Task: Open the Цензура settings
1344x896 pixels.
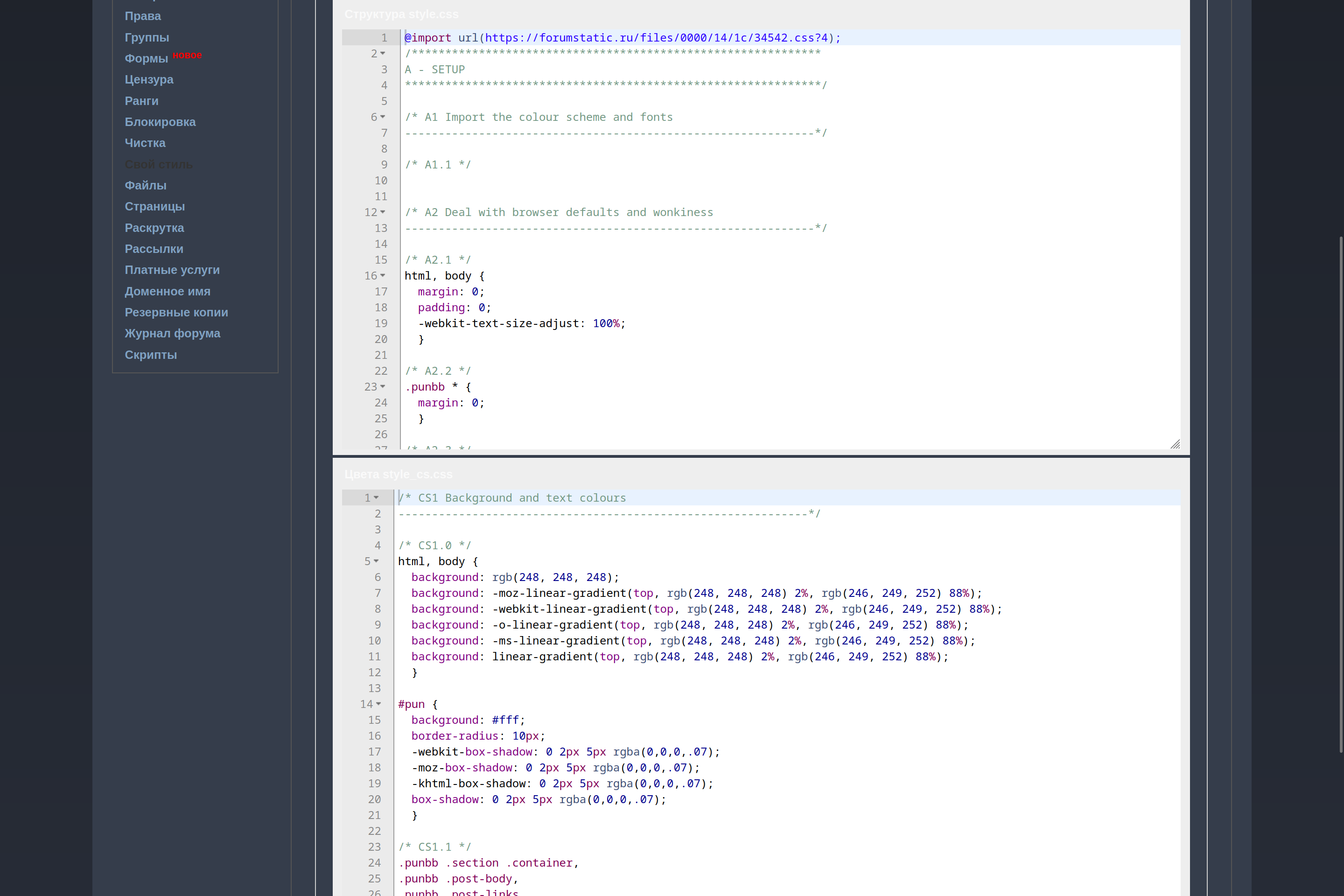Action: coord(149,79)
